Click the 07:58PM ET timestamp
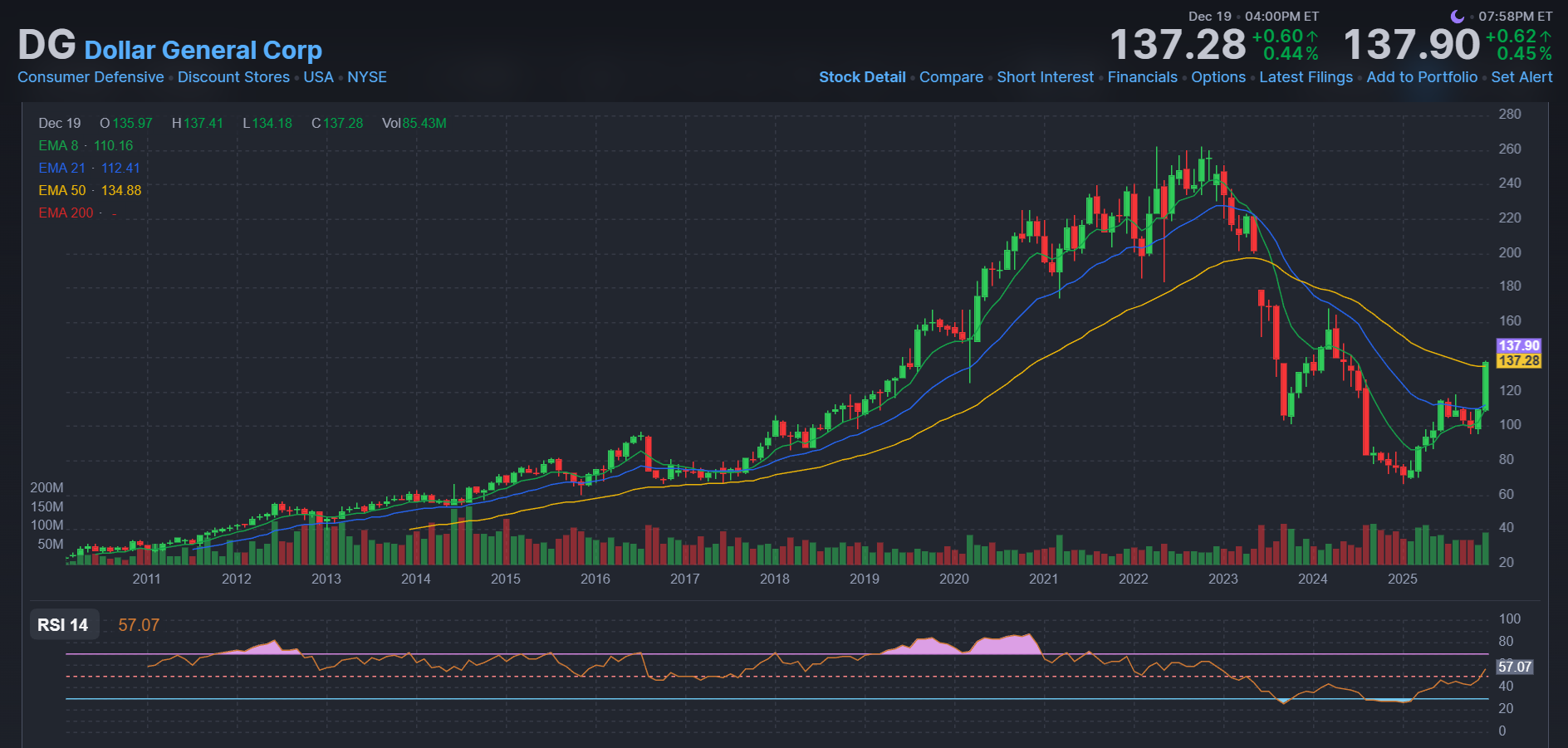Viewport: 1568px width, 748px height. click(x=1515, y=16)
